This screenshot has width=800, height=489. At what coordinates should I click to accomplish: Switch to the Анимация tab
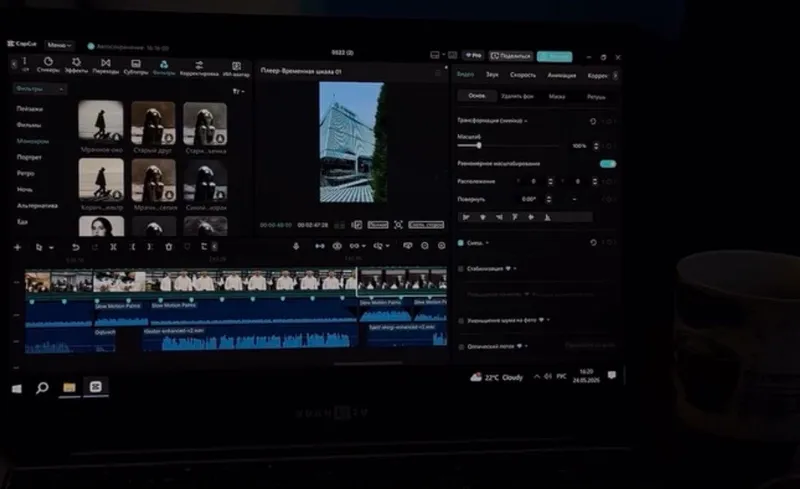click(562, 76)
